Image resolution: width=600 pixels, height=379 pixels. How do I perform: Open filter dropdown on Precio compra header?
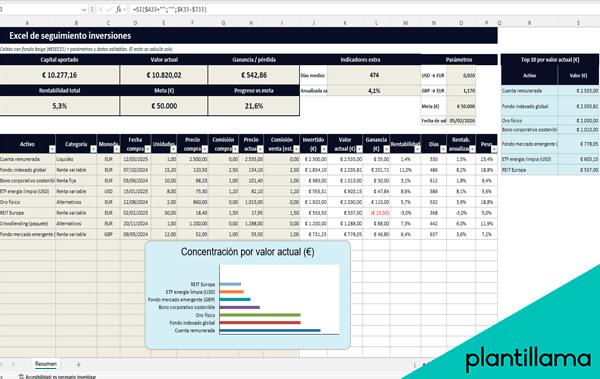tap(205, 149)
